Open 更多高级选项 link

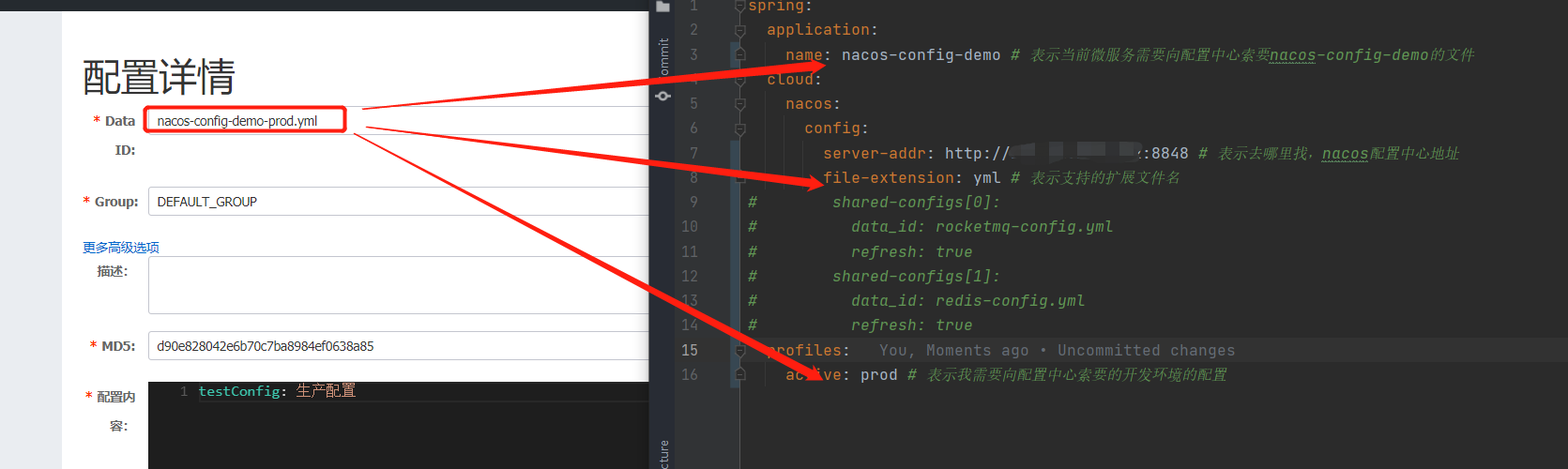(121, 248)
